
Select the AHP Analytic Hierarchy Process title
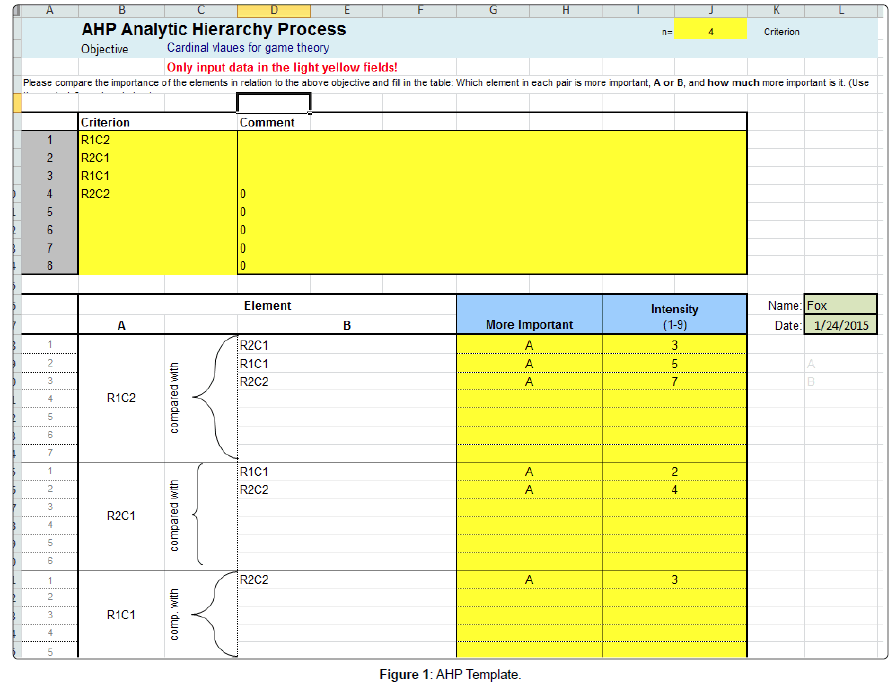click(x=213, y=29)
